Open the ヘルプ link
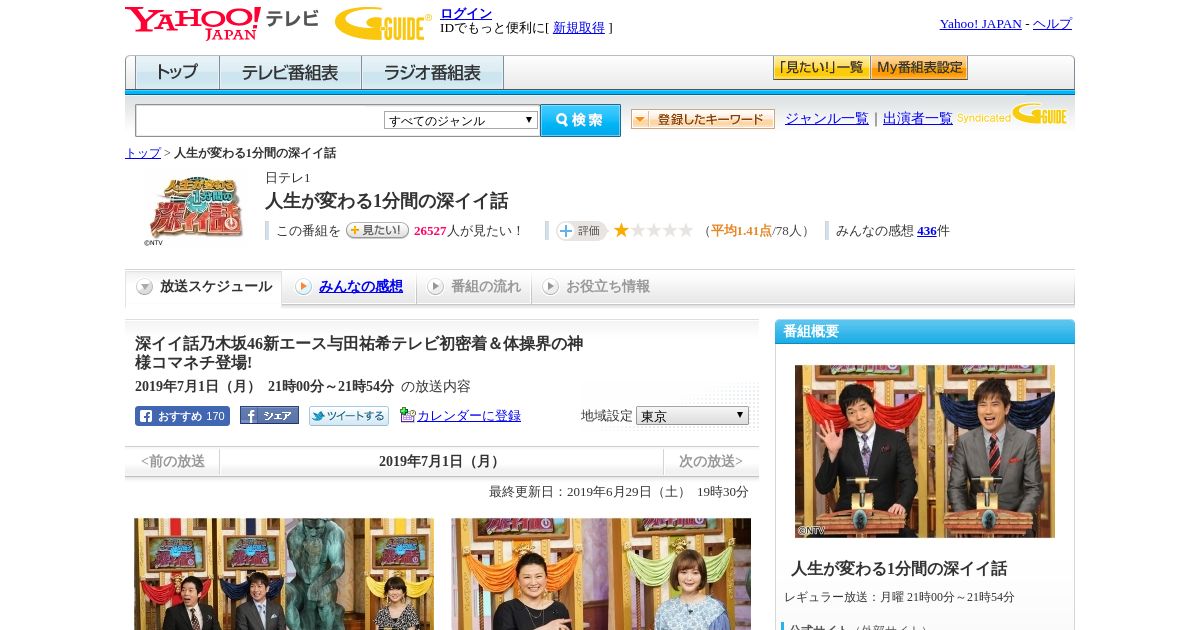The width and height of the screenshot is (1200, 630). 1052,24
